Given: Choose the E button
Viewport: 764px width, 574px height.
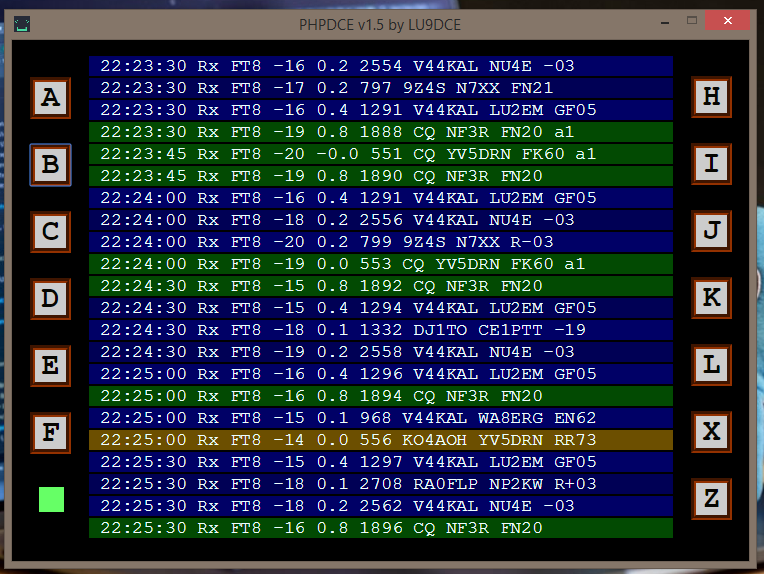Looking at the screenshot, I should tap(51, 365).
